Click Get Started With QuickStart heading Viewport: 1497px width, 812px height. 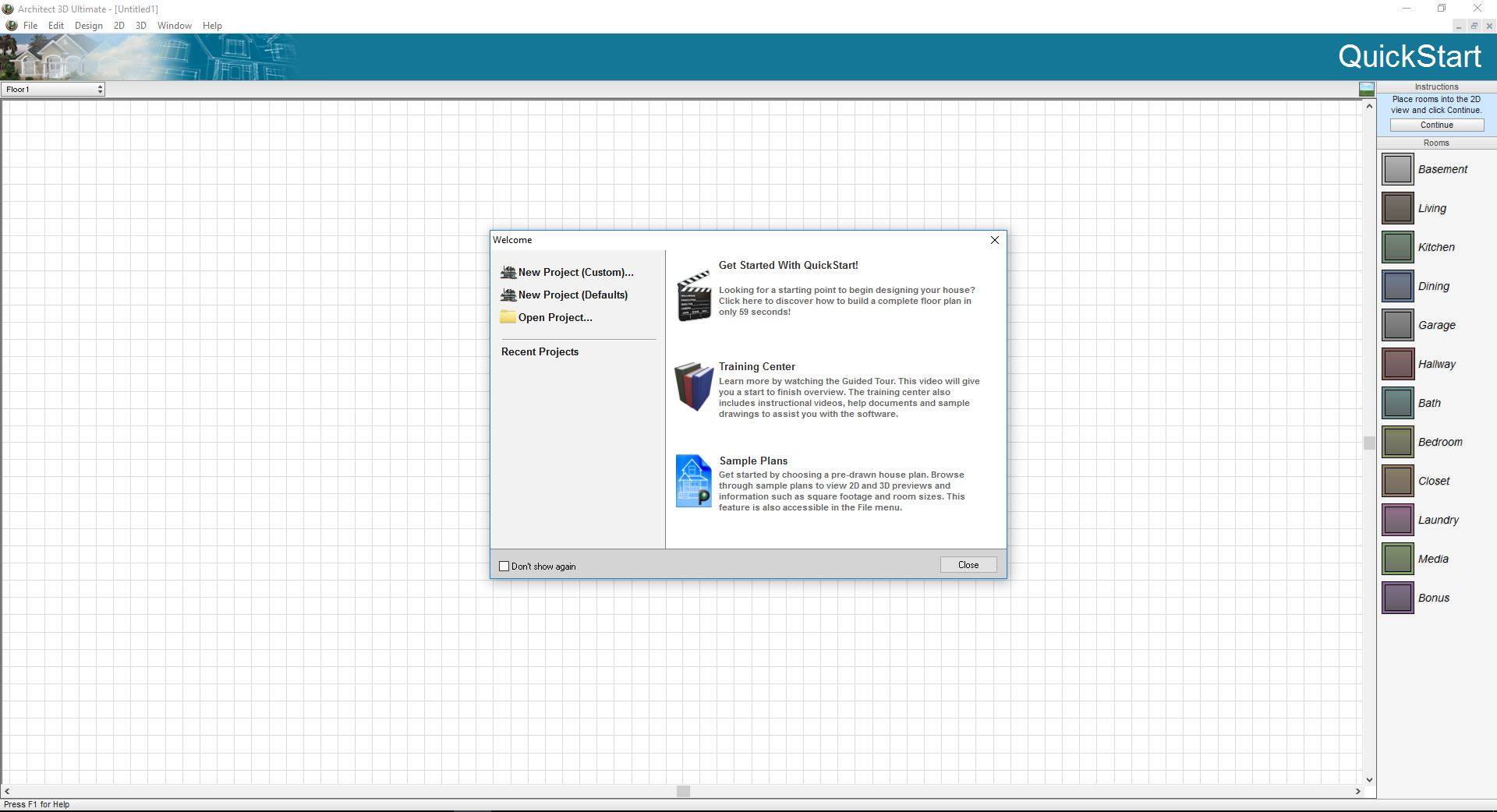click(x=788, y=265)
